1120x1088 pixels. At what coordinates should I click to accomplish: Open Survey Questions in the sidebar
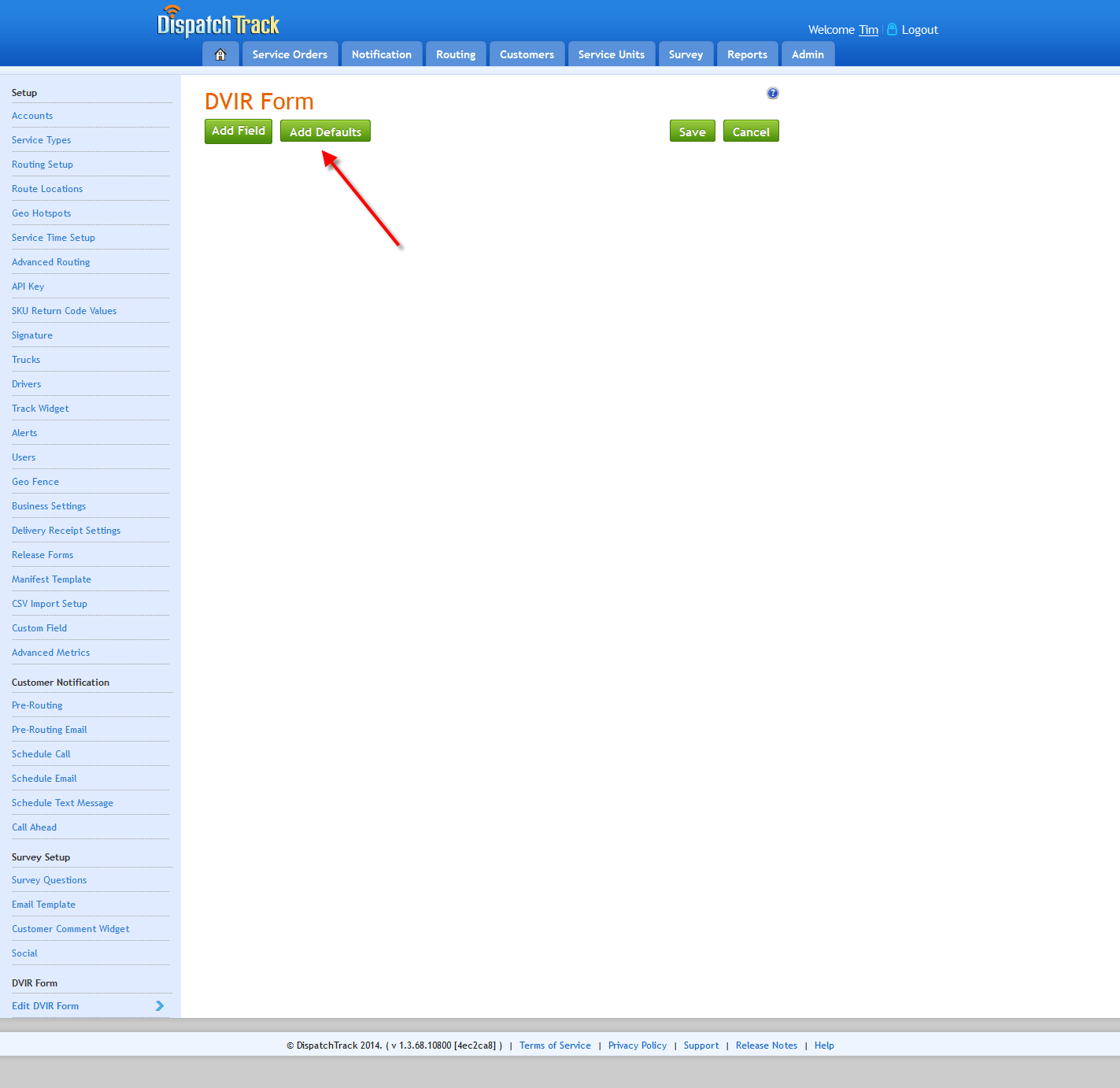49,880
